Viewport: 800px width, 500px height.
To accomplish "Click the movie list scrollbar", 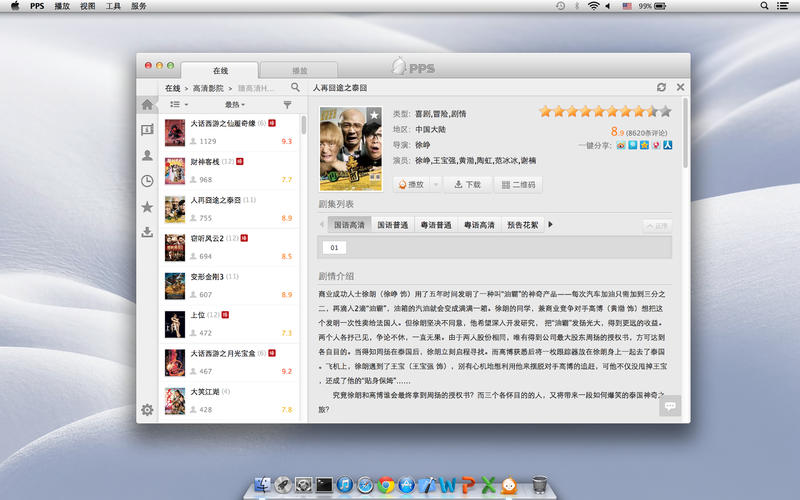I will point(304,125).
